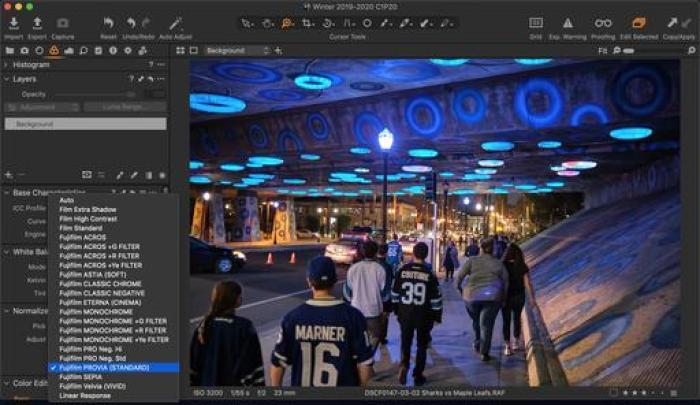Open the Exposure tool tab
Image resolution: width=700 pixels, height=405 pixels.
click(69, 51)
